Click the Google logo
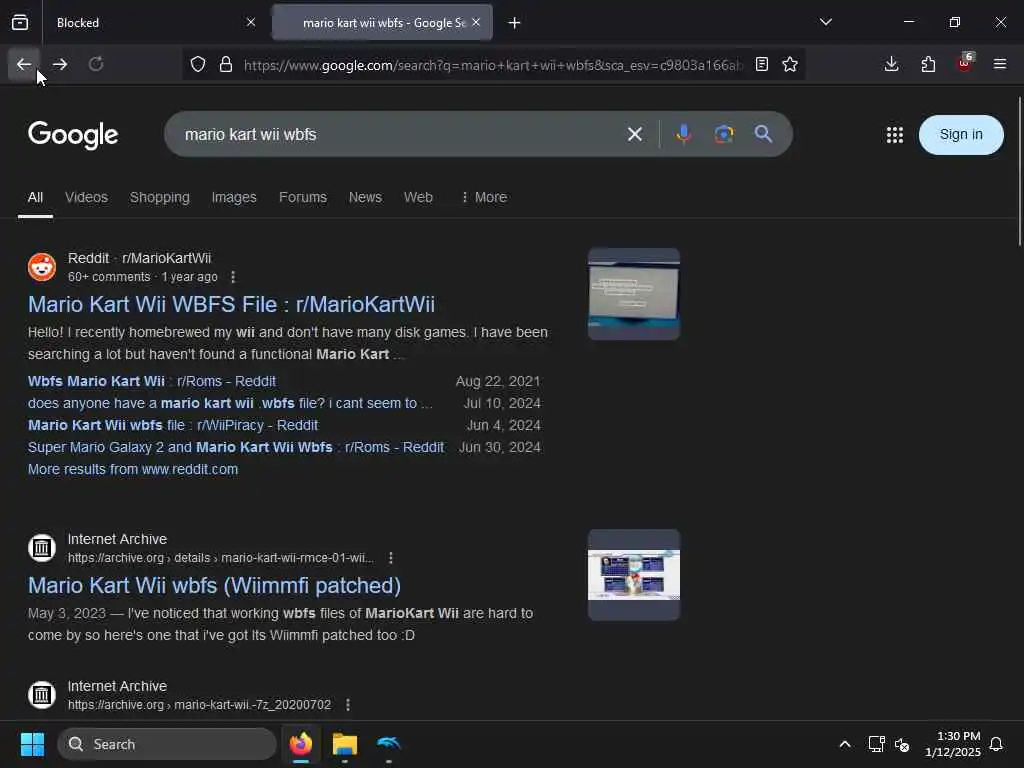 point(73,135)
